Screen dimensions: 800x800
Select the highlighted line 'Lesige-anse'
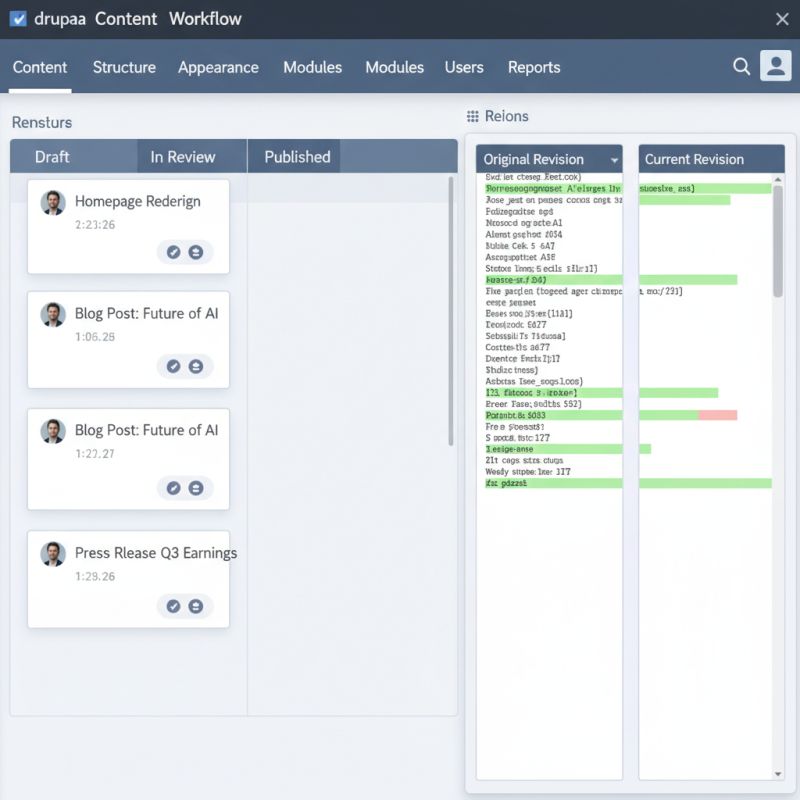pyautogui.click(x=554, y=449)
